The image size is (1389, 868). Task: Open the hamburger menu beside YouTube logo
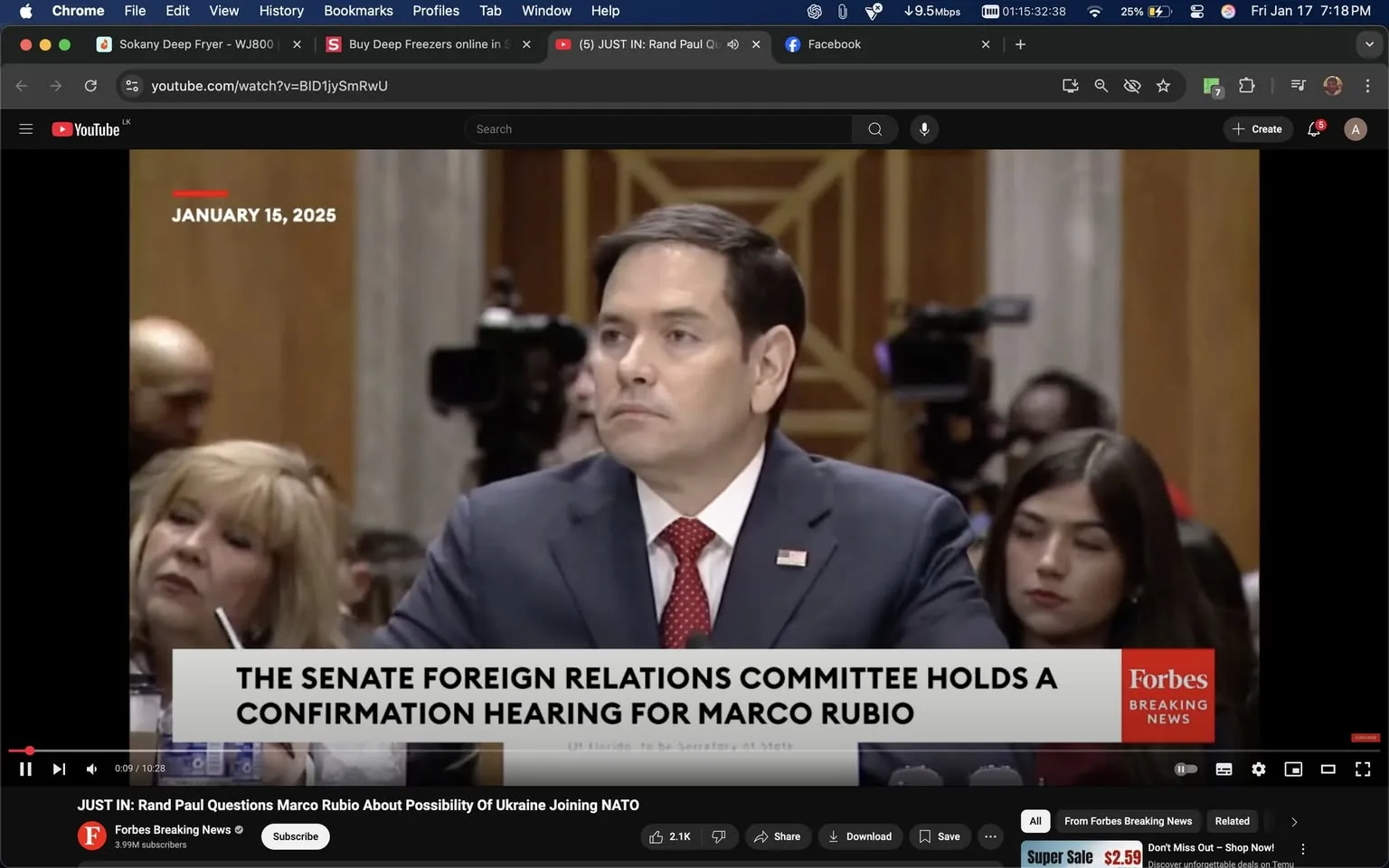coord(26,128)
